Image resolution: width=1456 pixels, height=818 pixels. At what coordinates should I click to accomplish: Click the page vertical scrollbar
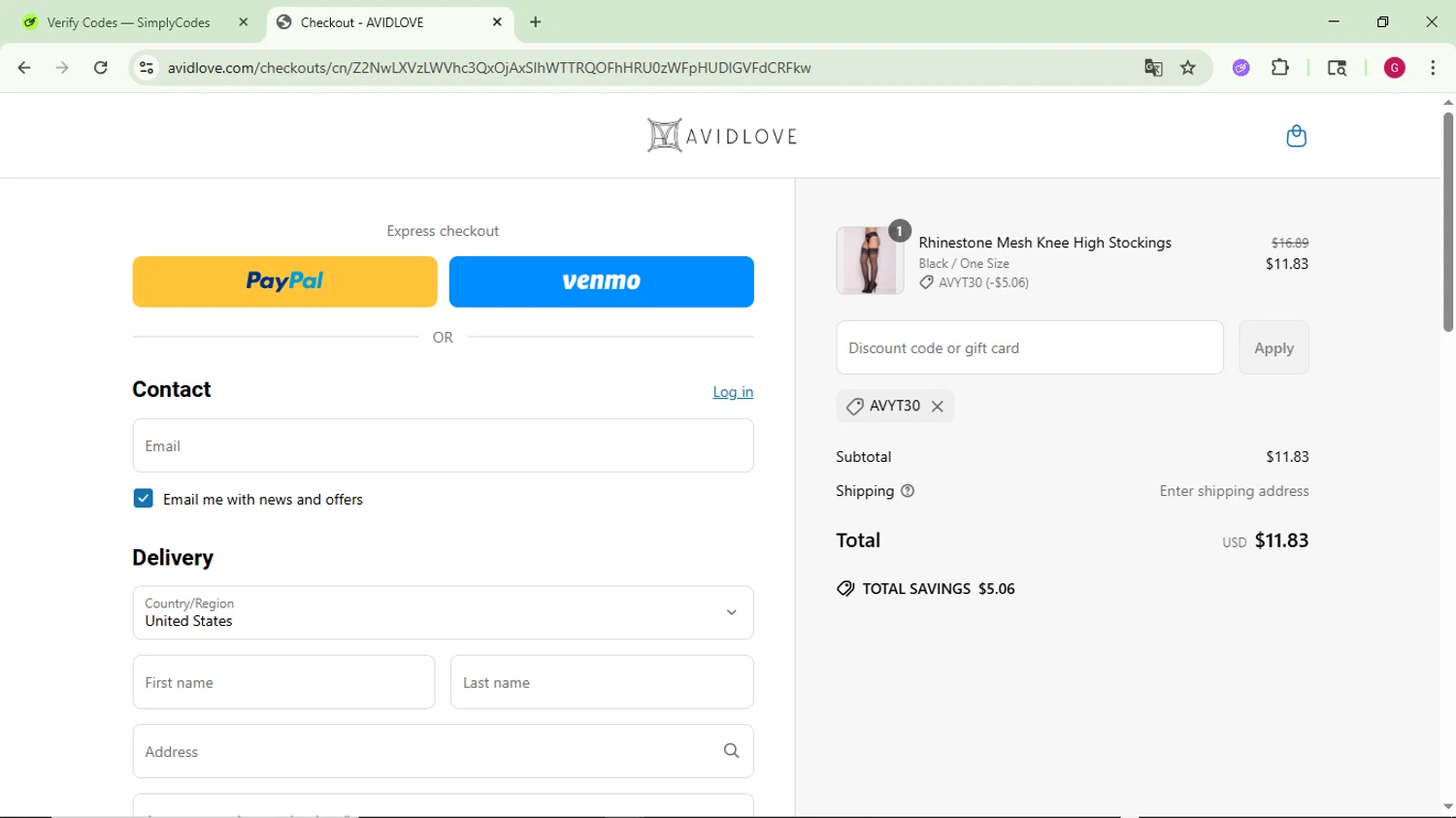click(1447, 221)
